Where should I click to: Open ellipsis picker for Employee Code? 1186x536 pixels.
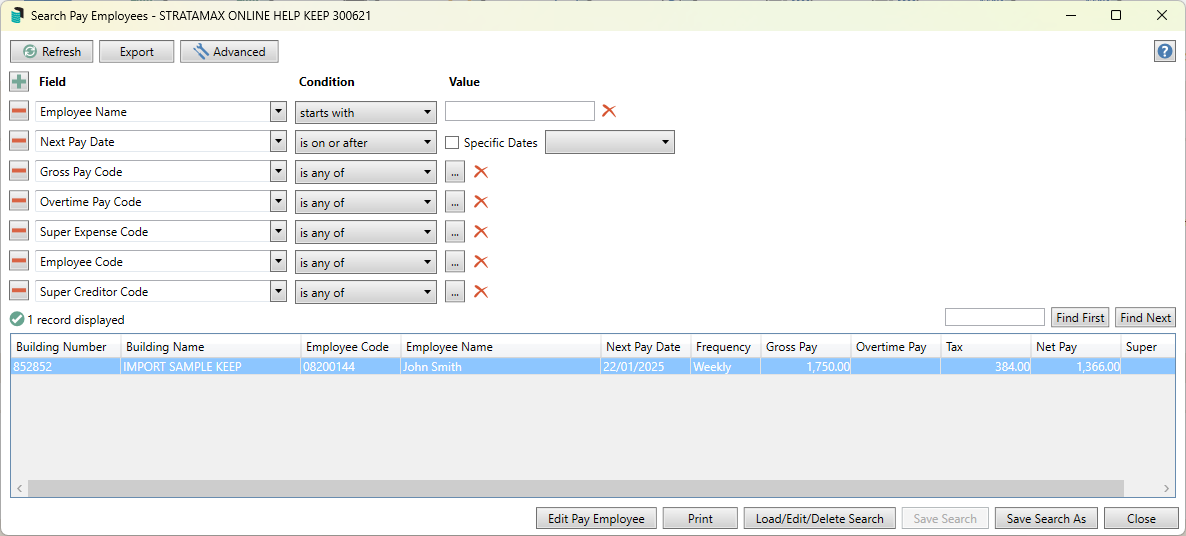point(455,262)
